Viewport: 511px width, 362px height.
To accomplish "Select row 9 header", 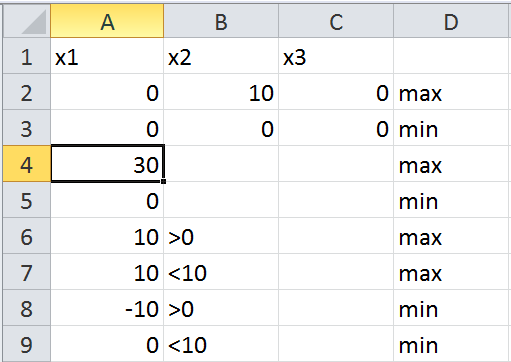I will tap(27, 344).
